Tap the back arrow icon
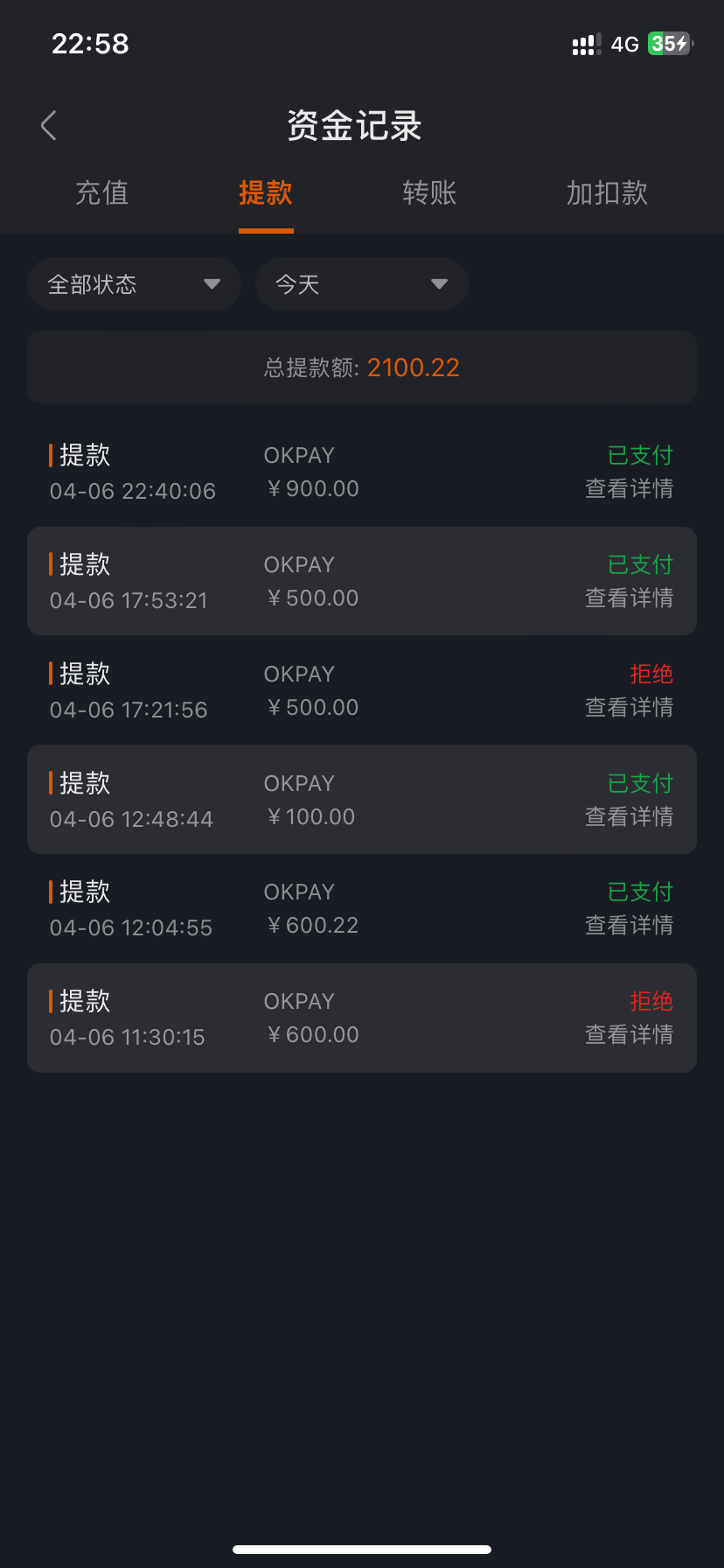724x1568 pixels. tap(49, 126)
